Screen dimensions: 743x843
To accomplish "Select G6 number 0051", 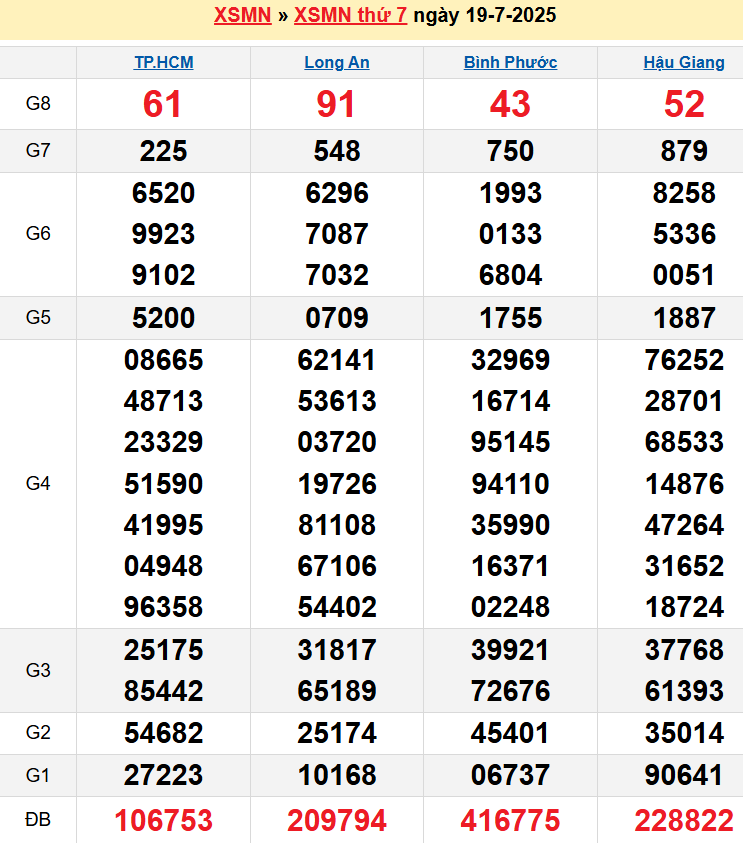I will (x=684, y=275).
